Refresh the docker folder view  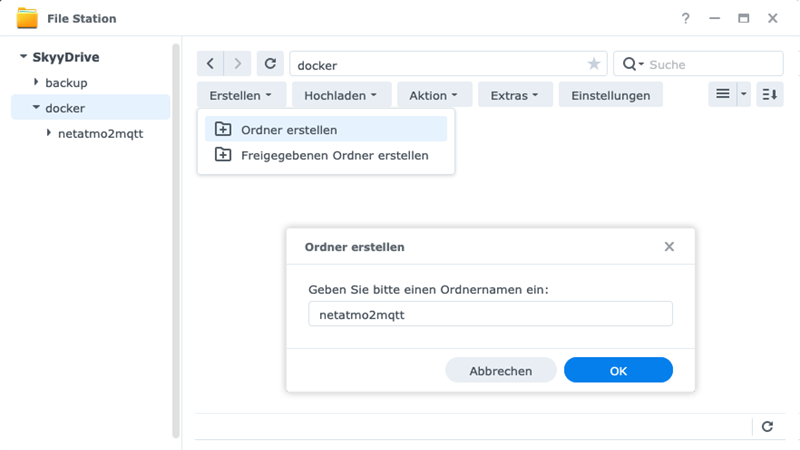(x=270, y=64)
